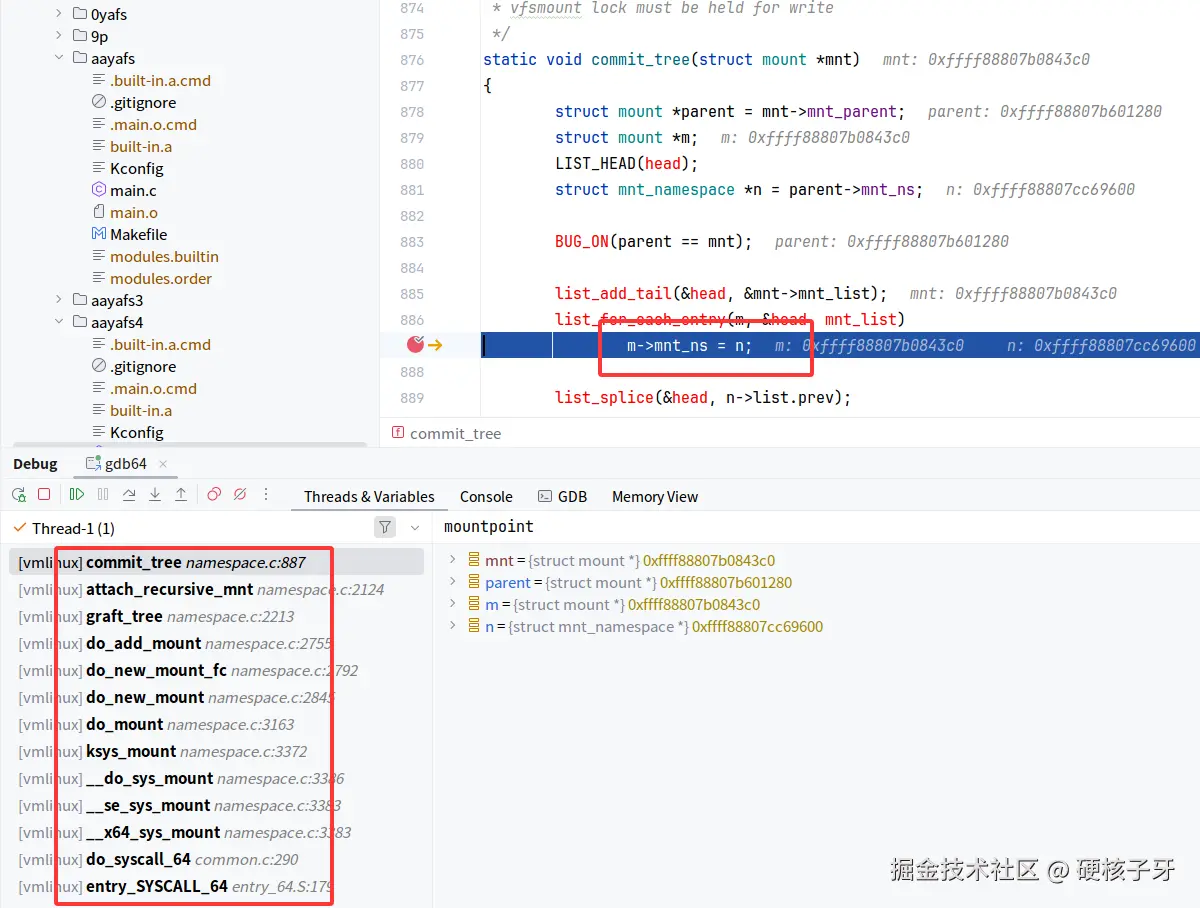This screenshot has height=908, width=1200.
Task: Click the aayafs Makefile file icon
Action: (98, 234)
